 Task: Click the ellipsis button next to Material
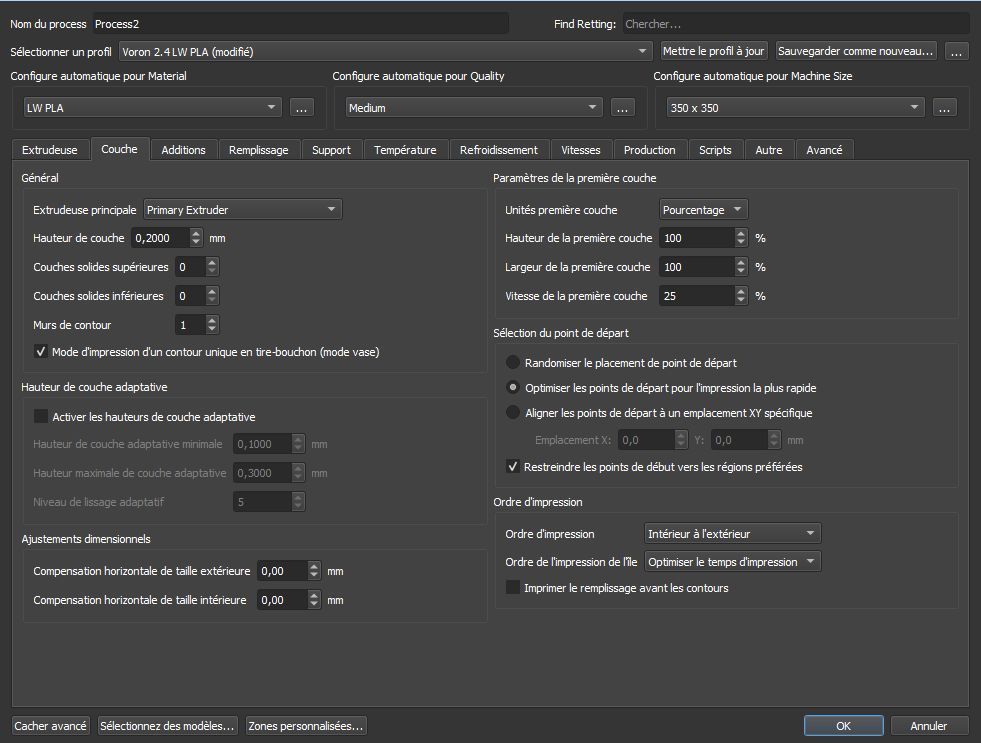point(302,108)
